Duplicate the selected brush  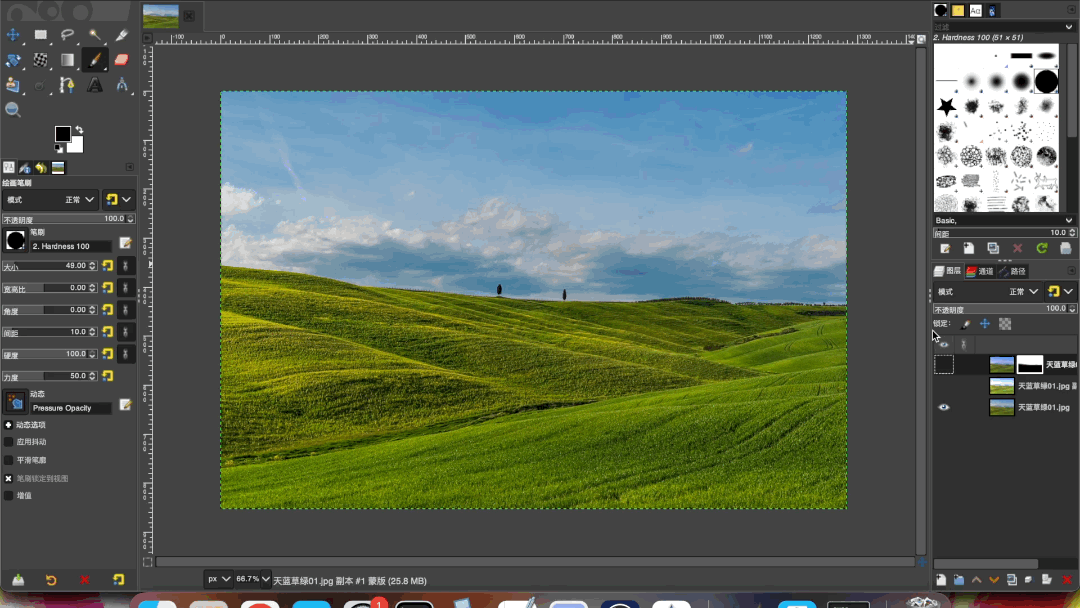tap(993, 249)
